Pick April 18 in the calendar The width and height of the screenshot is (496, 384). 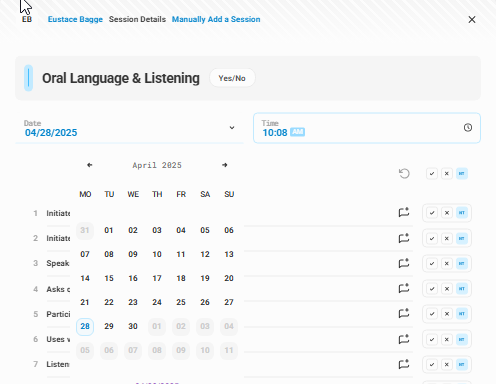[181, 278]
